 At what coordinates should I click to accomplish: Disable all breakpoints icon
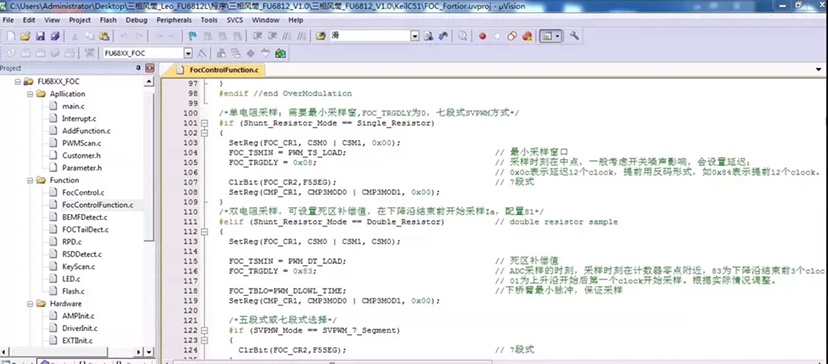pos(512,36)
